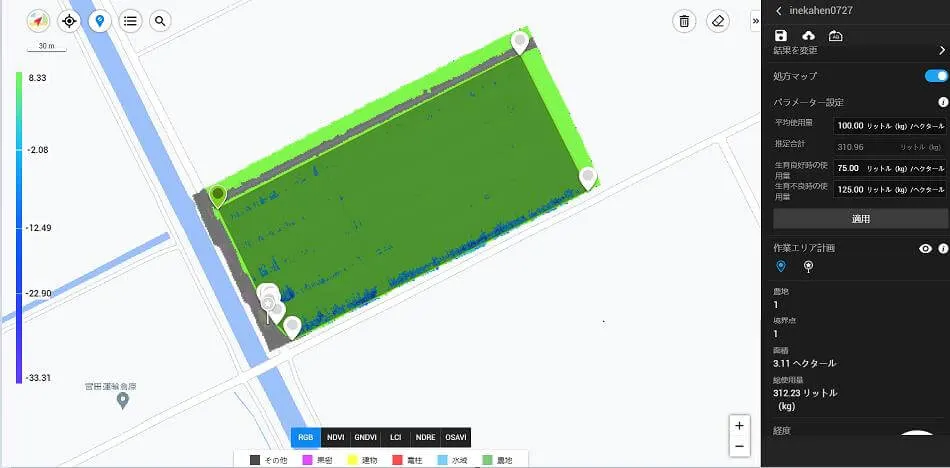Open the map search magnifier
Viewport: 950px width, 468px height.
coord(160,21)
